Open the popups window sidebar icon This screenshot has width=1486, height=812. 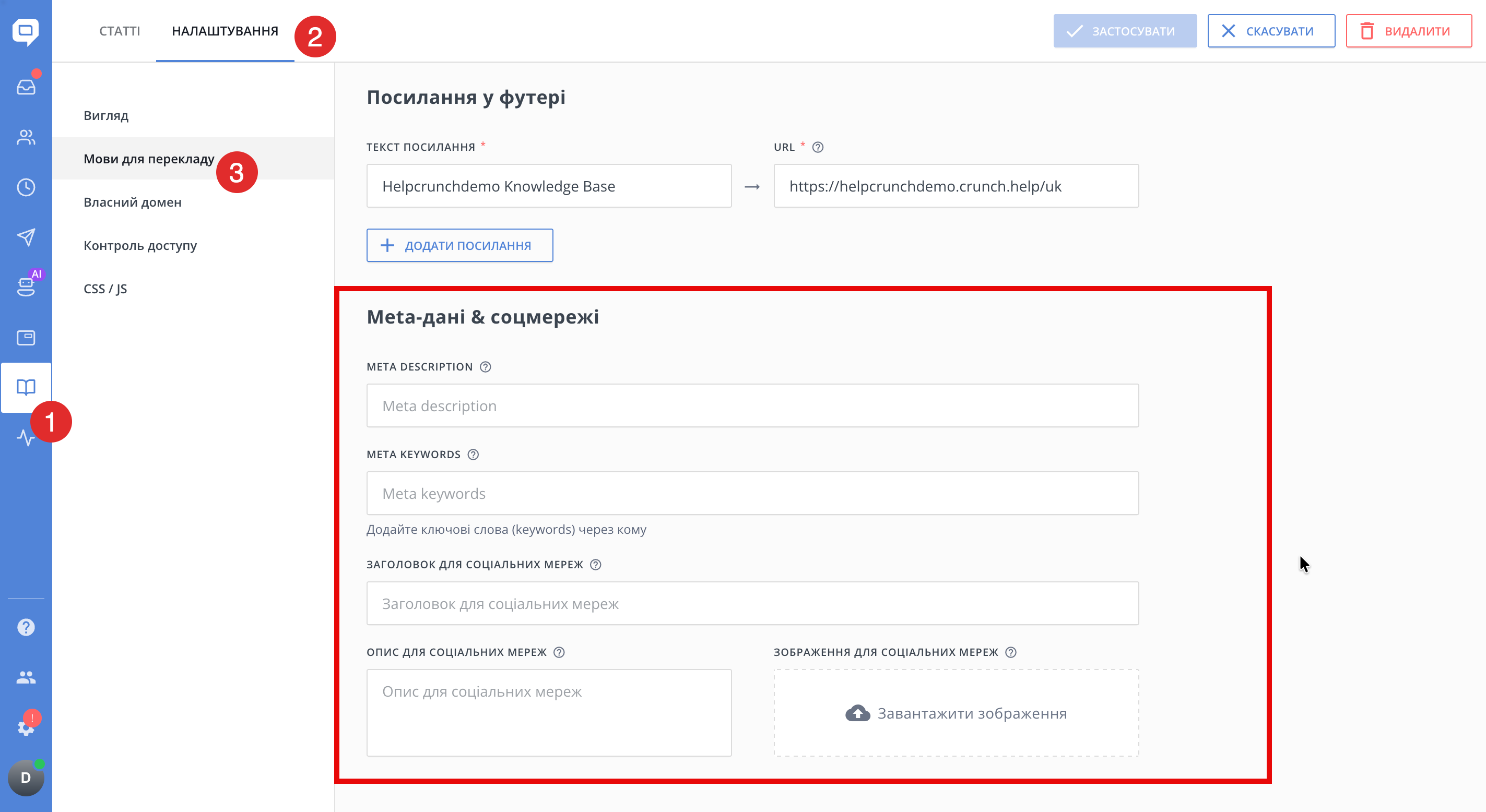26,337
